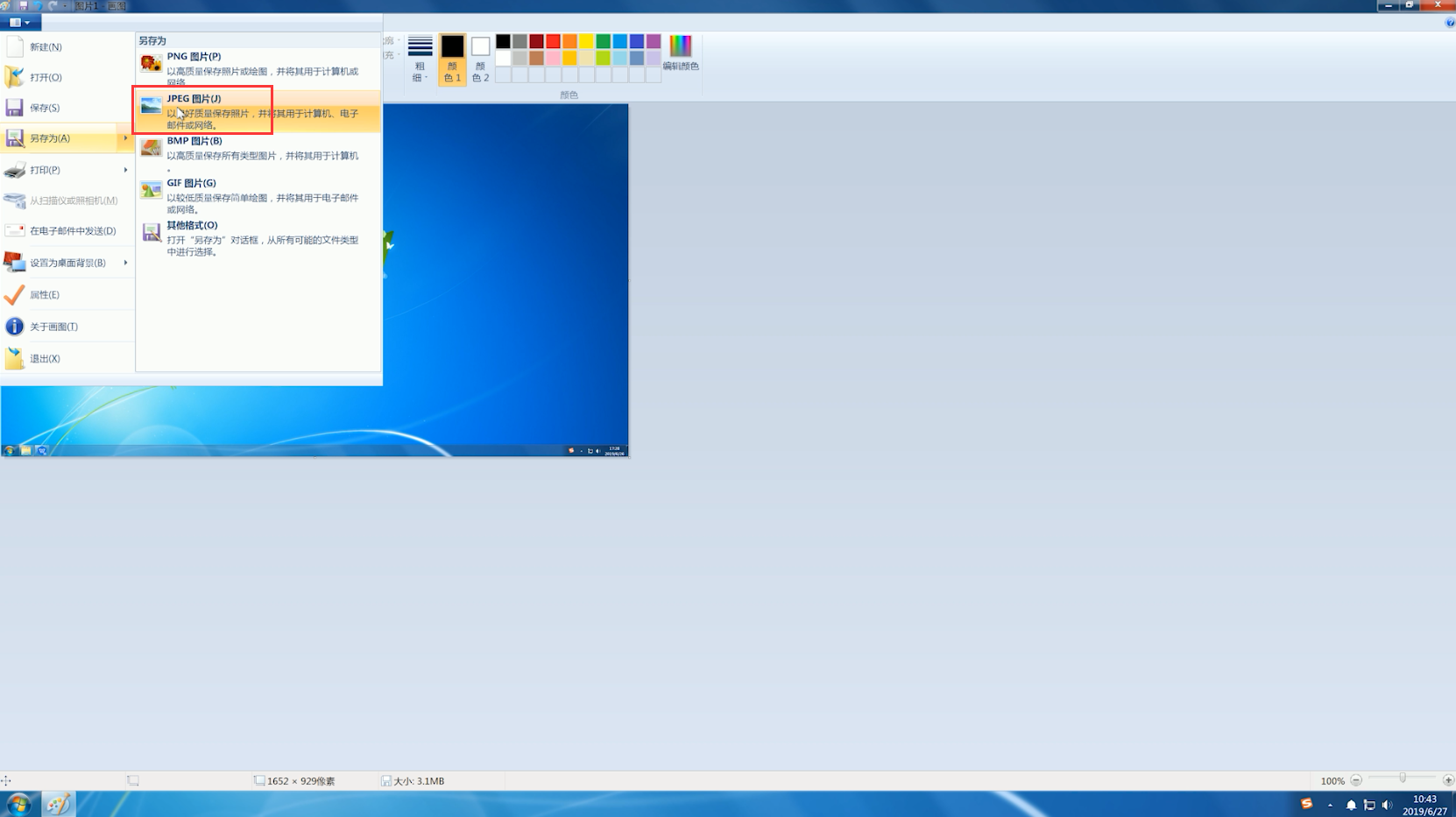Image resolution: width=1456 pixels, height=817 pixels.
Task: Show hidden system tray icons
Action: pyautogui.click(x=1330, y=805)
